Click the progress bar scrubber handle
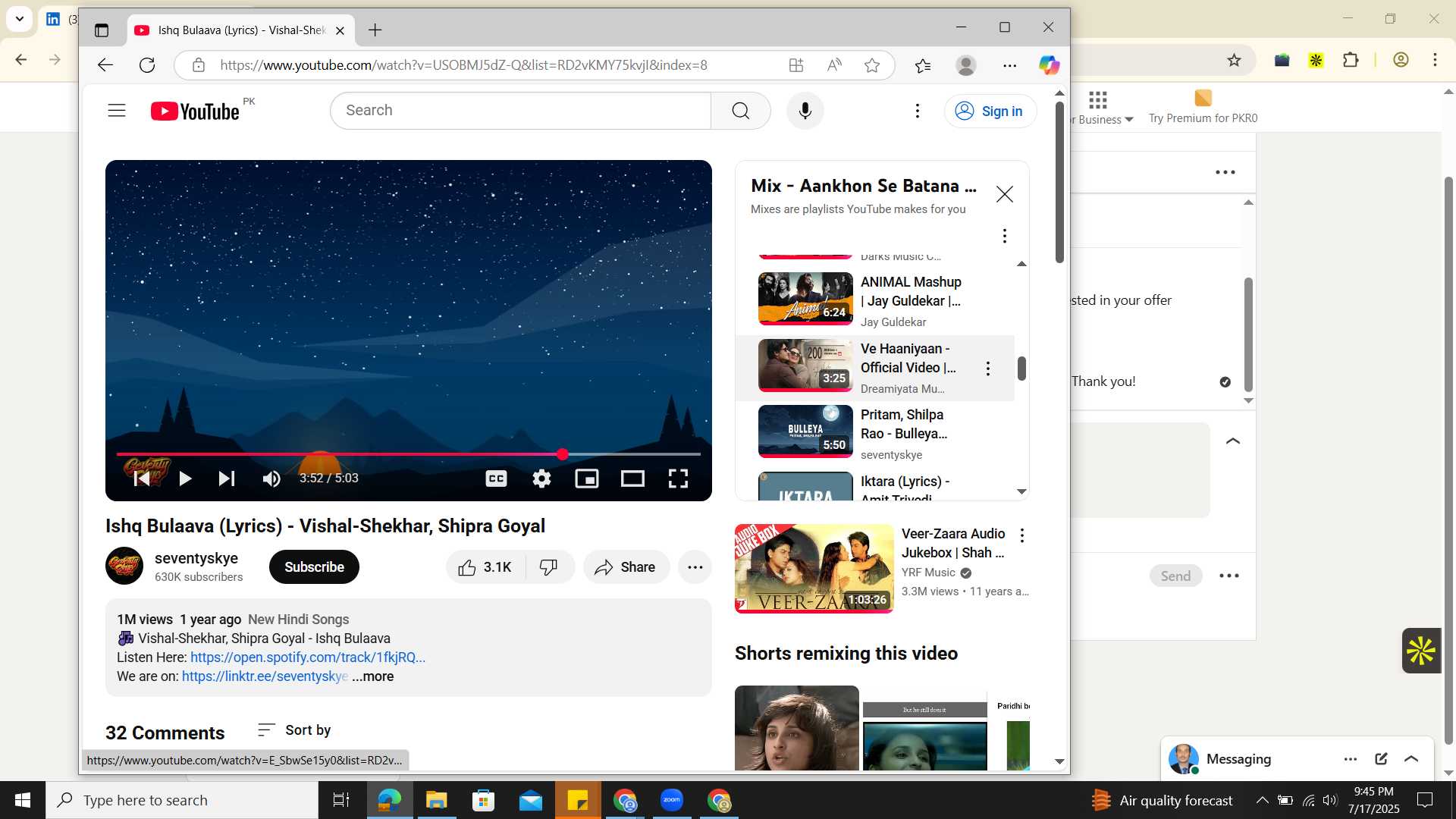 click(563, 454)
